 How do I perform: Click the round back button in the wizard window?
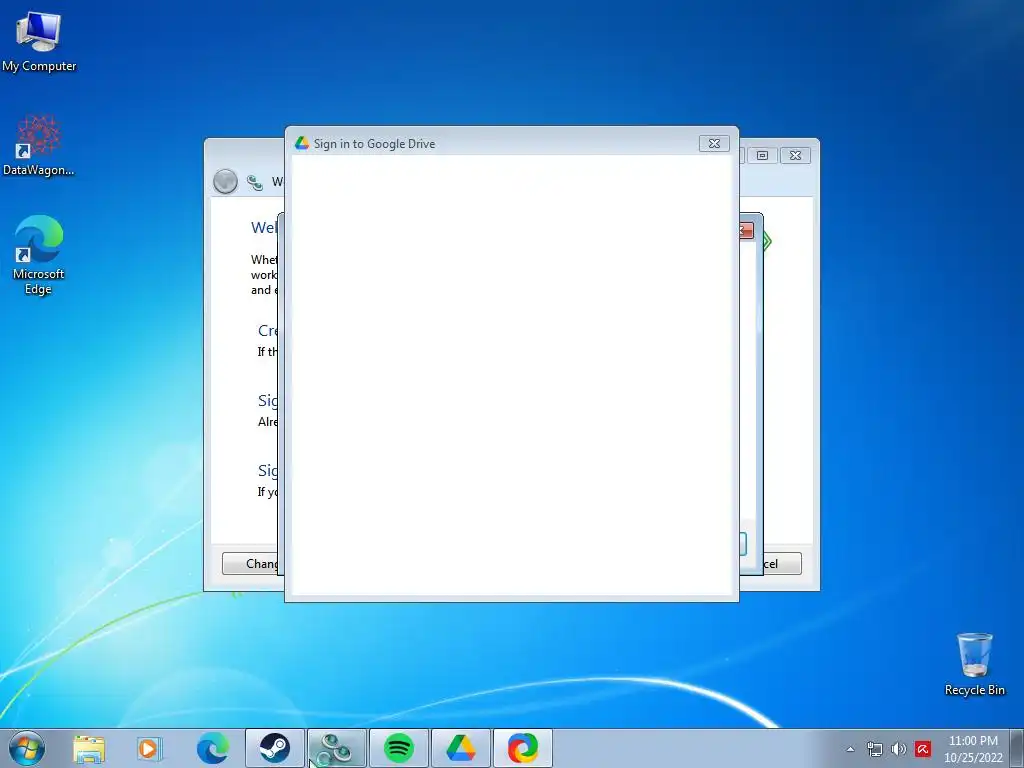(x=225, y=182)
